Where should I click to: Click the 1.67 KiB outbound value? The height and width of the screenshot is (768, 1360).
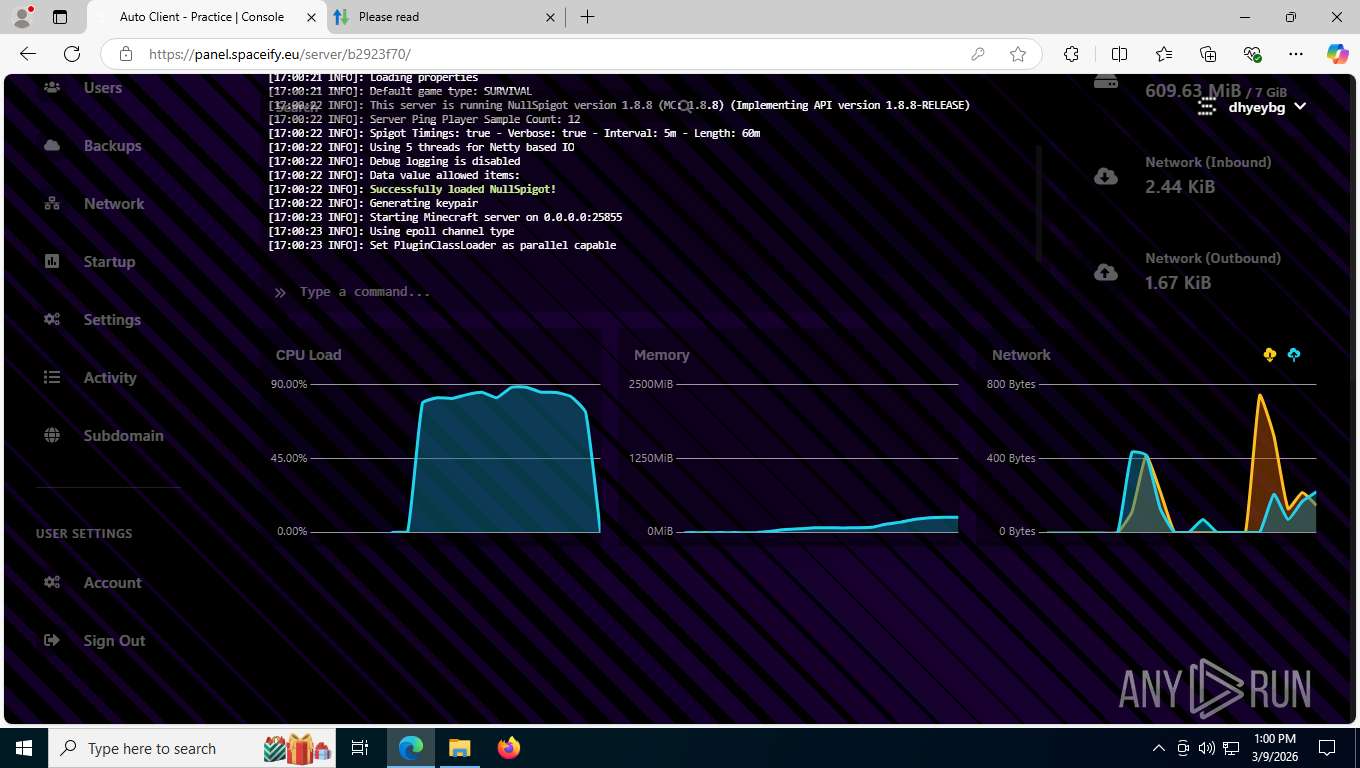coord(1178,283)
